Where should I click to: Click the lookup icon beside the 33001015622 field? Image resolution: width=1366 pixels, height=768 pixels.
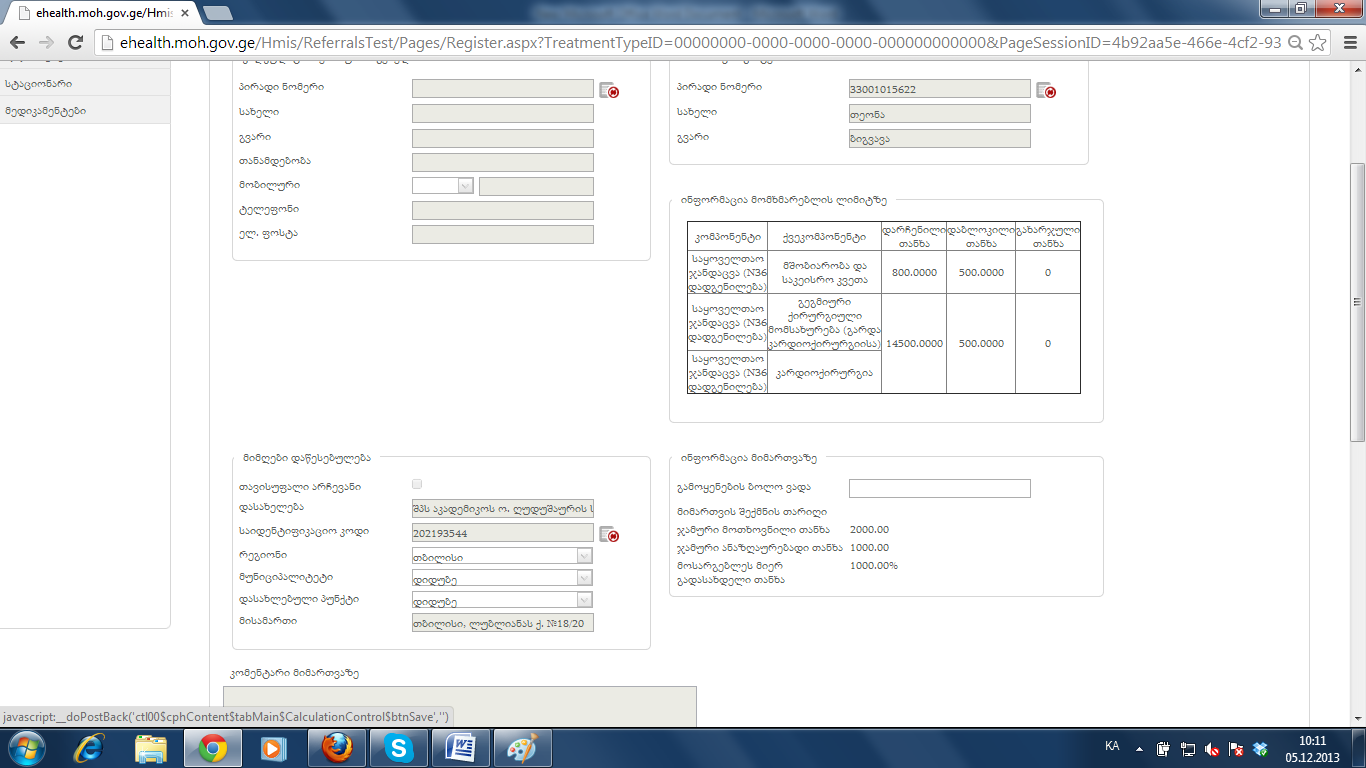pos(1045,90)
